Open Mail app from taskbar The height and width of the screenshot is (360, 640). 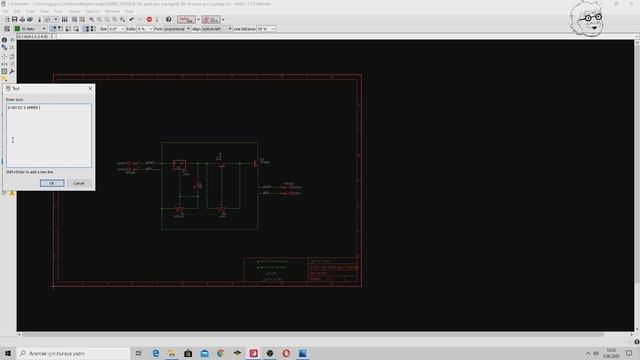tap(204, 353)
